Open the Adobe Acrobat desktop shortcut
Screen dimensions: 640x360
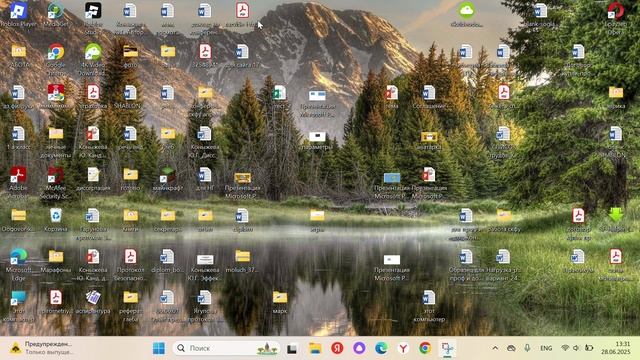tap(18, 175)
